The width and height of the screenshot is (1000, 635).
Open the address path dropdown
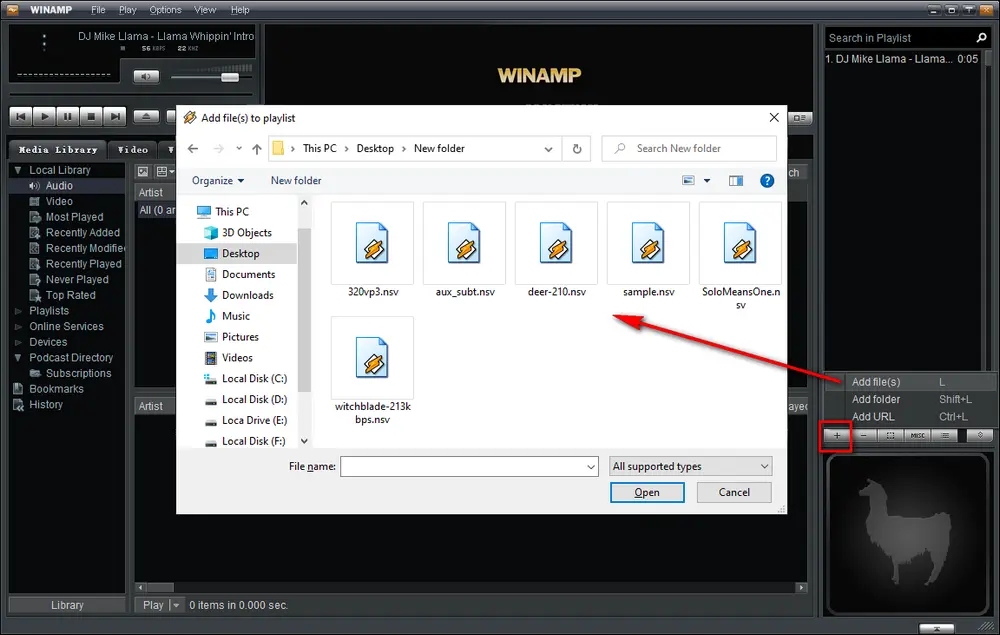point(548,149)
